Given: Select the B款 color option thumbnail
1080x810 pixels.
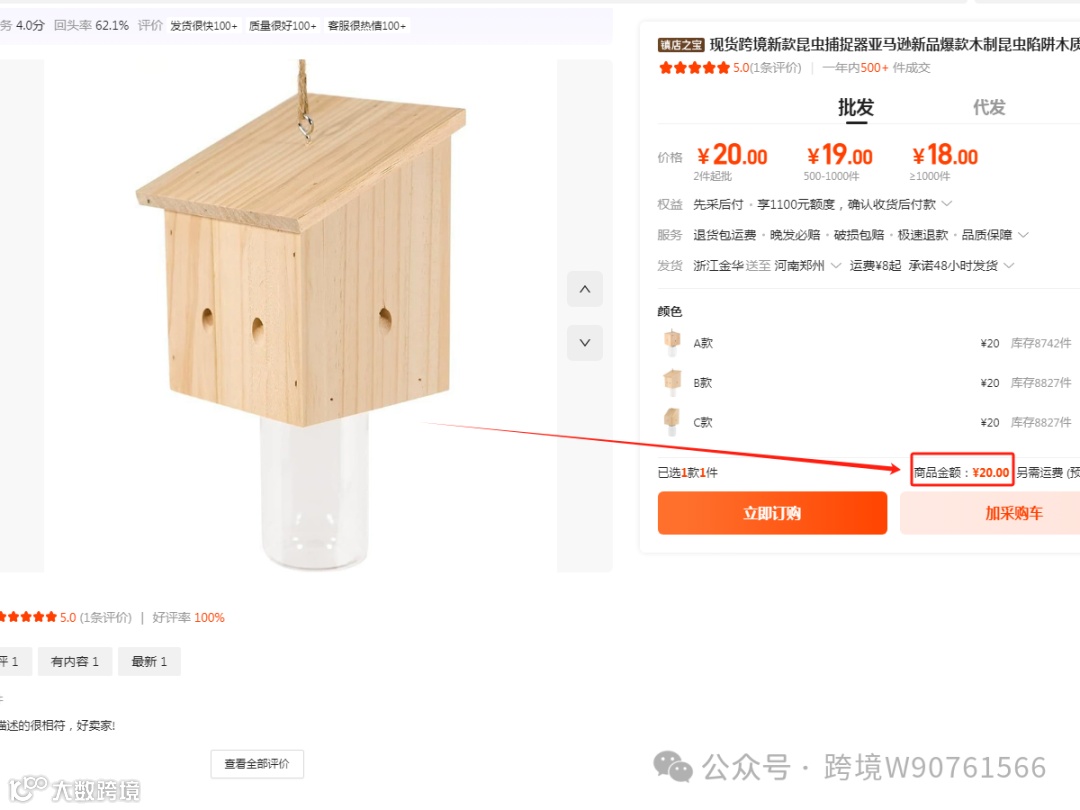Looking at the screenshot, I should tap(672, 382).
